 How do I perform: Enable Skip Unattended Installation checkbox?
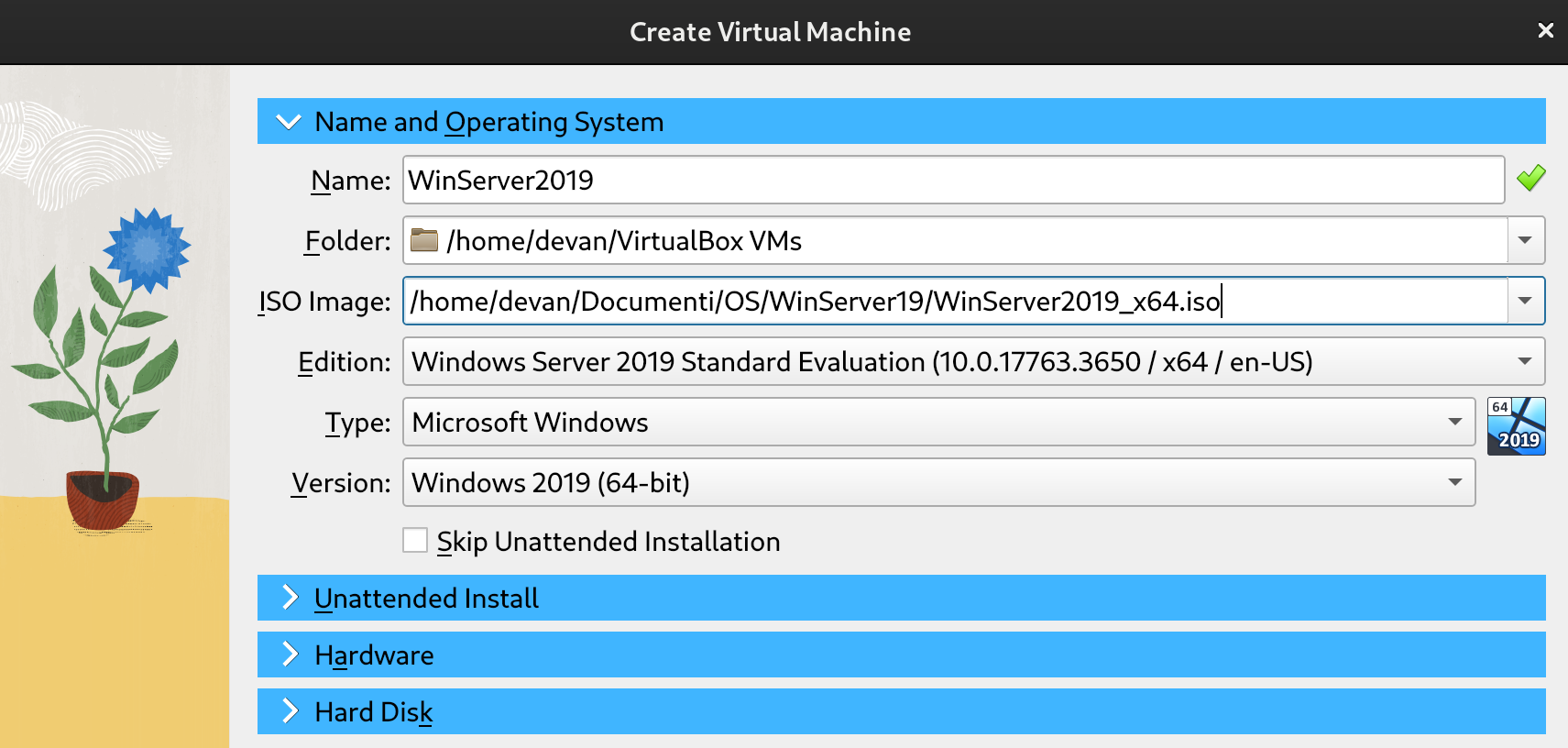(x=415, y=541)
